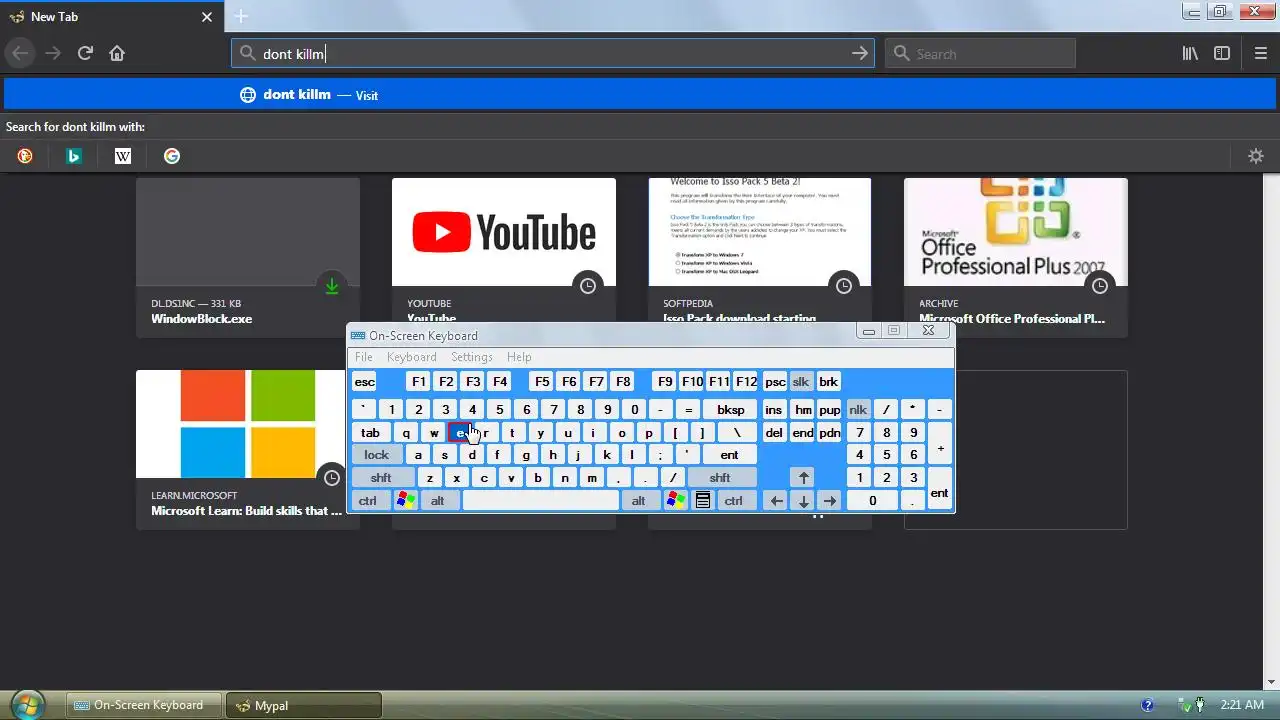Toggle the right ctrl key
Screen dimensions: 1280x720
pyautogui.click(x=734, y=501)
